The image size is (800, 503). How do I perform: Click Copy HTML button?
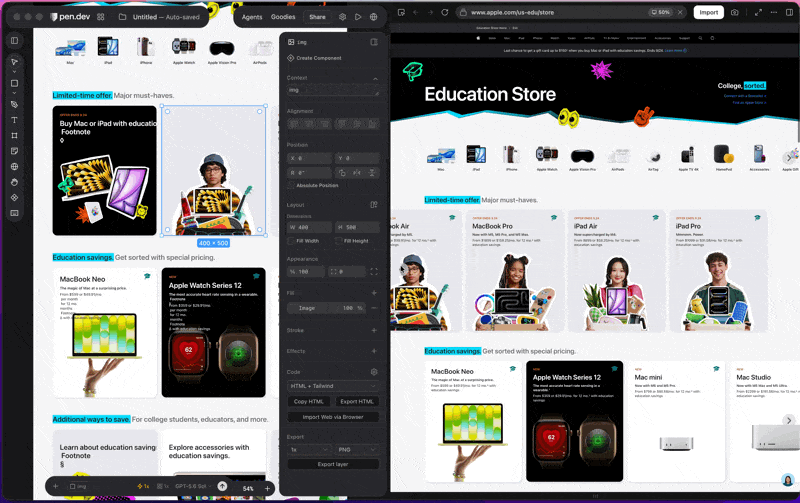tap(309, 401)
